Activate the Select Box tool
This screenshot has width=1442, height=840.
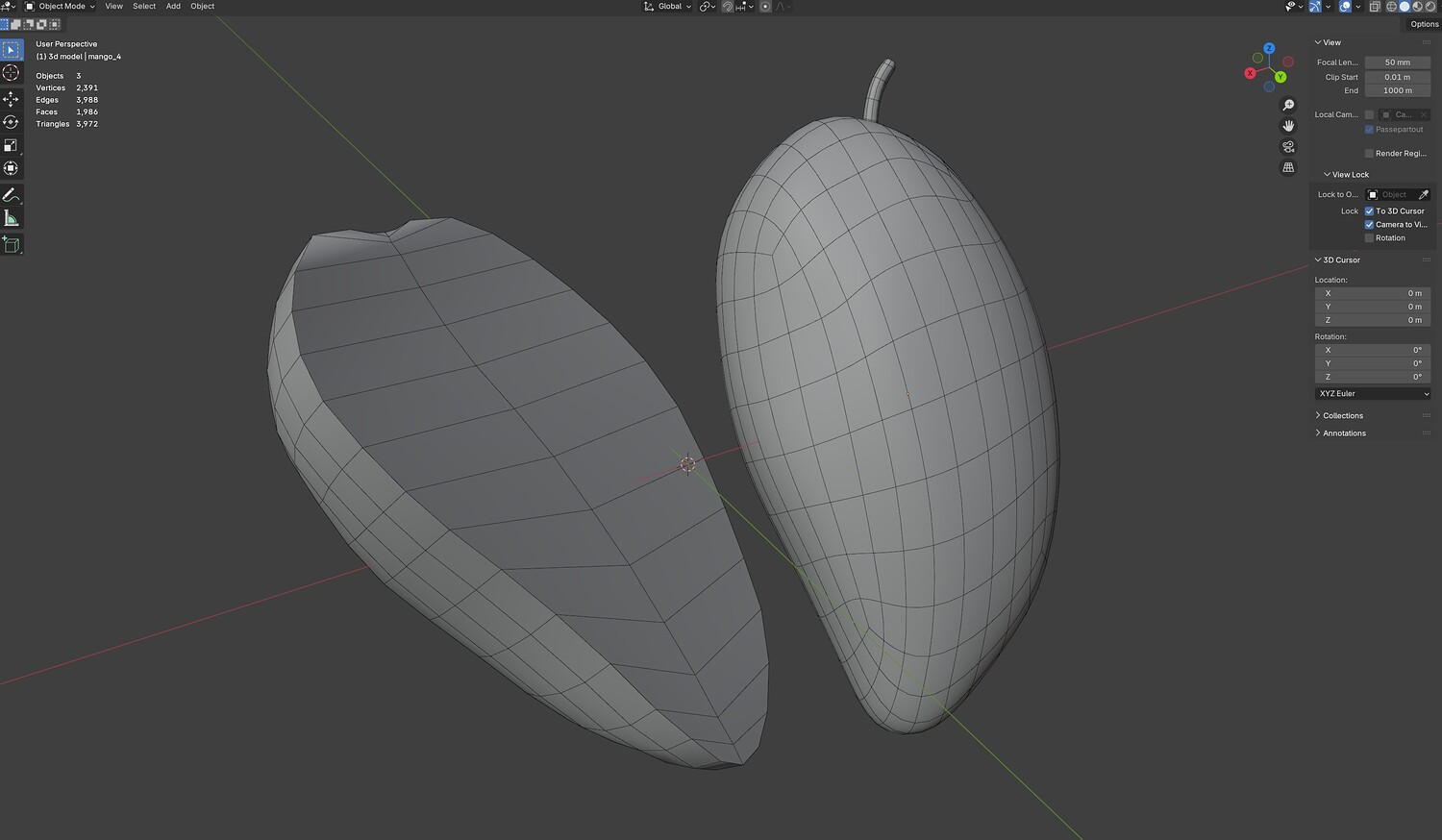point(12,50)
